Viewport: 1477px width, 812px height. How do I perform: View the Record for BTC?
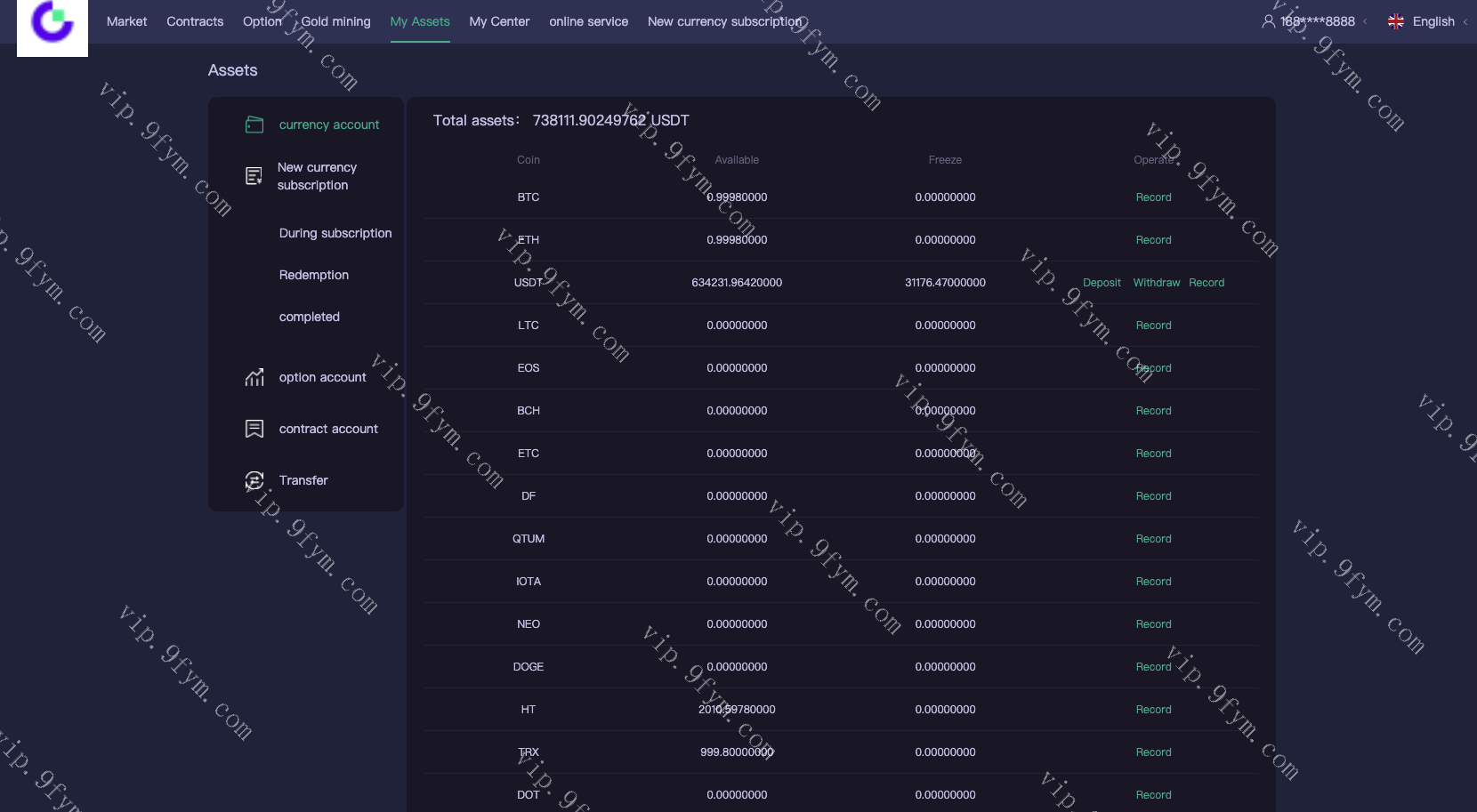[1153, 197]
